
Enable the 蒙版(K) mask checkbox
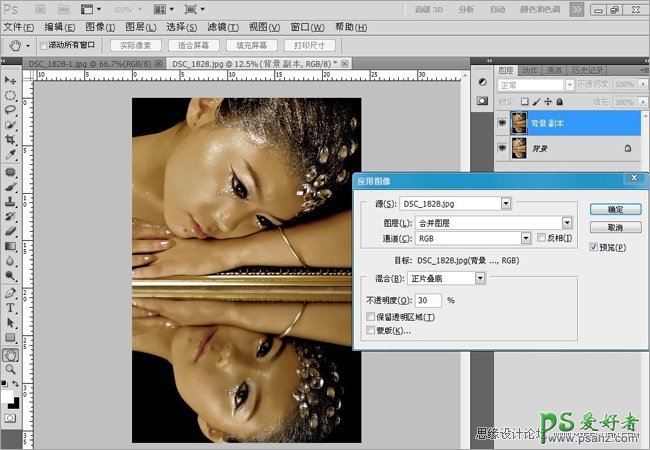point(371,330)
